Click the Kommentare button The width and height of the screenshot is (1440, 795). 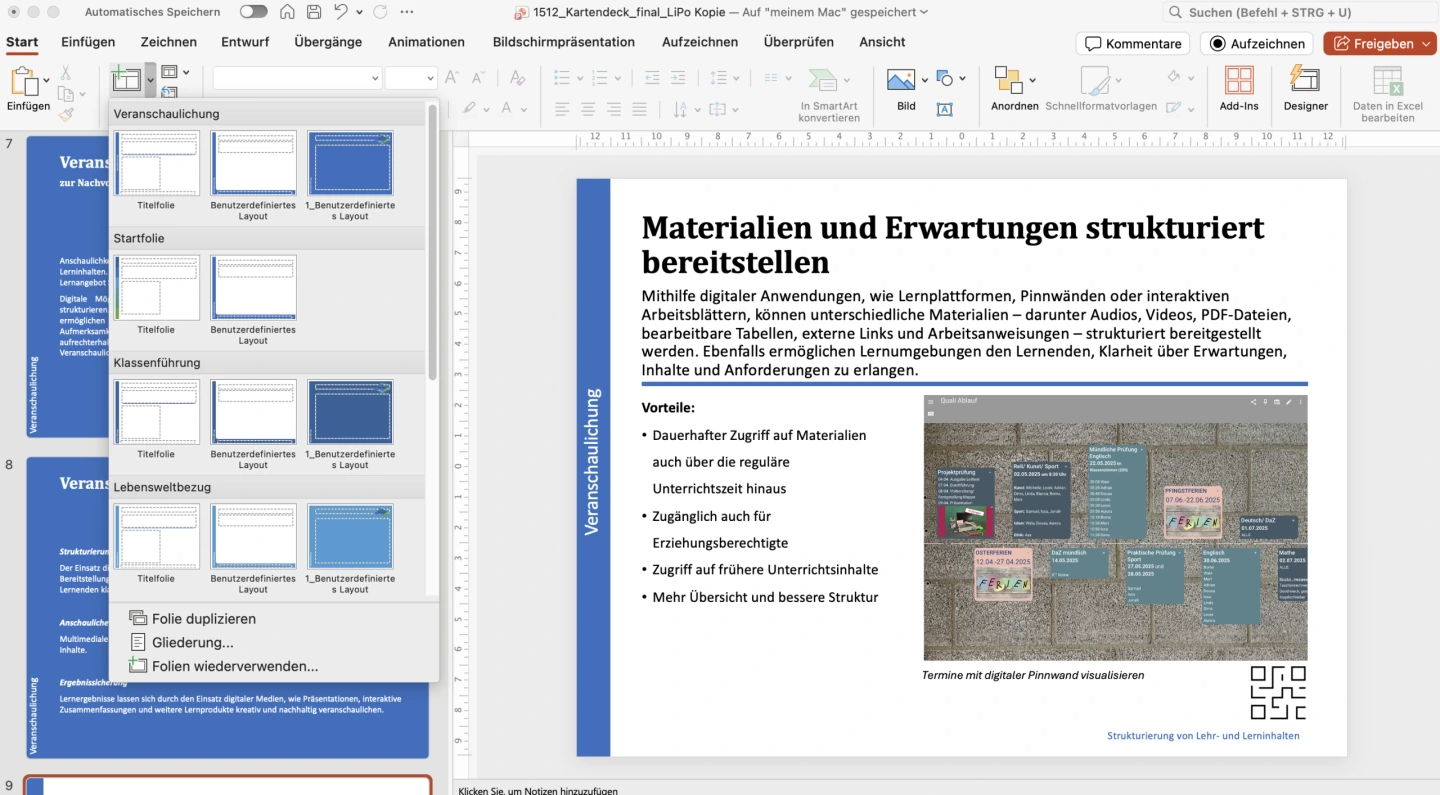[1132, 44]
